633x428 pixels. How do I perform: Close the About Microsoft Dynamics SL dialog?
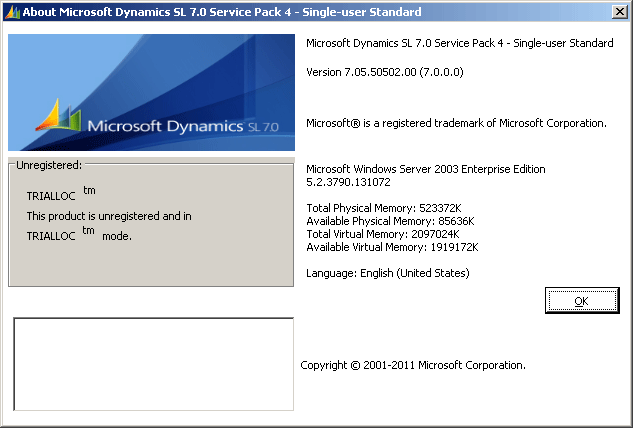[619, 12]
